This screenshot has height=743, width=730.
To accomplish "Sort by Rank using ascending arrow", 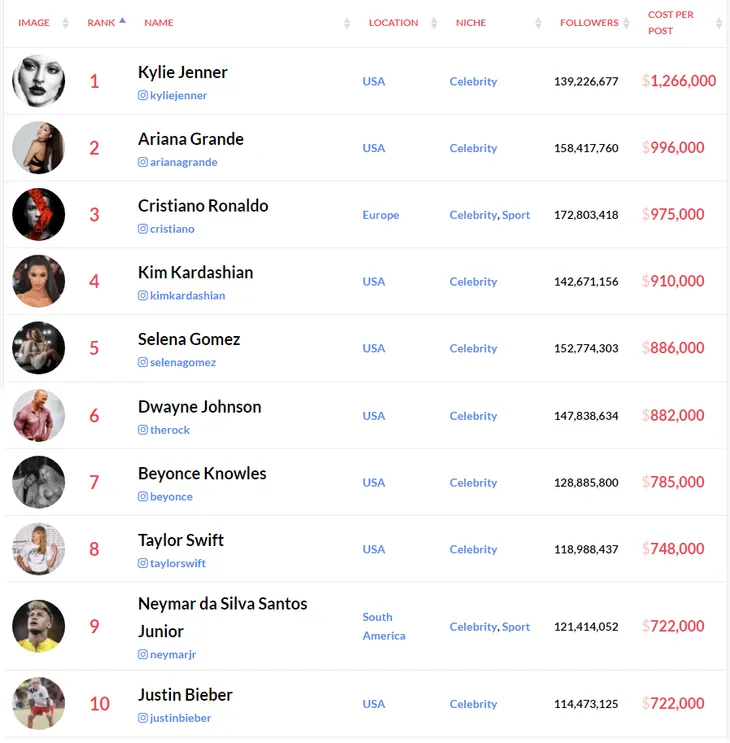I will pyautogui.click(x=122, y=20).
